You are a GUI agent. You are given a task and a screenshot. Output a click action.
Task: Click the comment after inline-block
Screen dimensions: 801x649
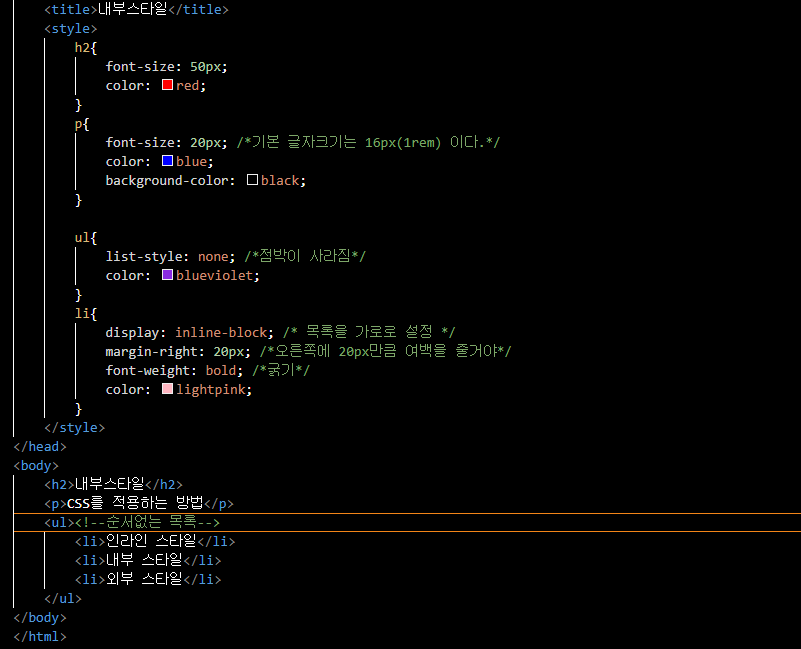click(x=369, y=332)
